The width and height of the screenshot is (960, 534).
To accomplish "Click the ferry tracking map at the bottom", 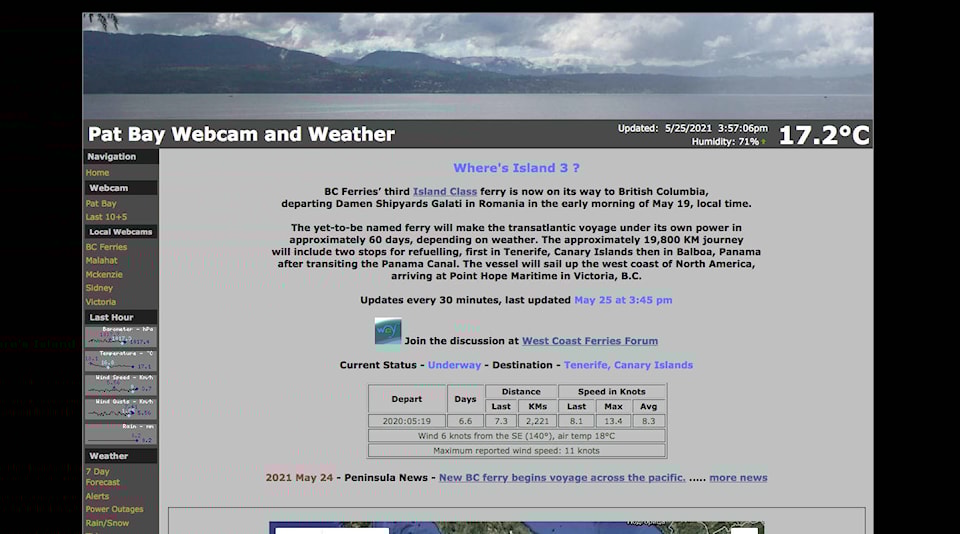I will point(517,527).
